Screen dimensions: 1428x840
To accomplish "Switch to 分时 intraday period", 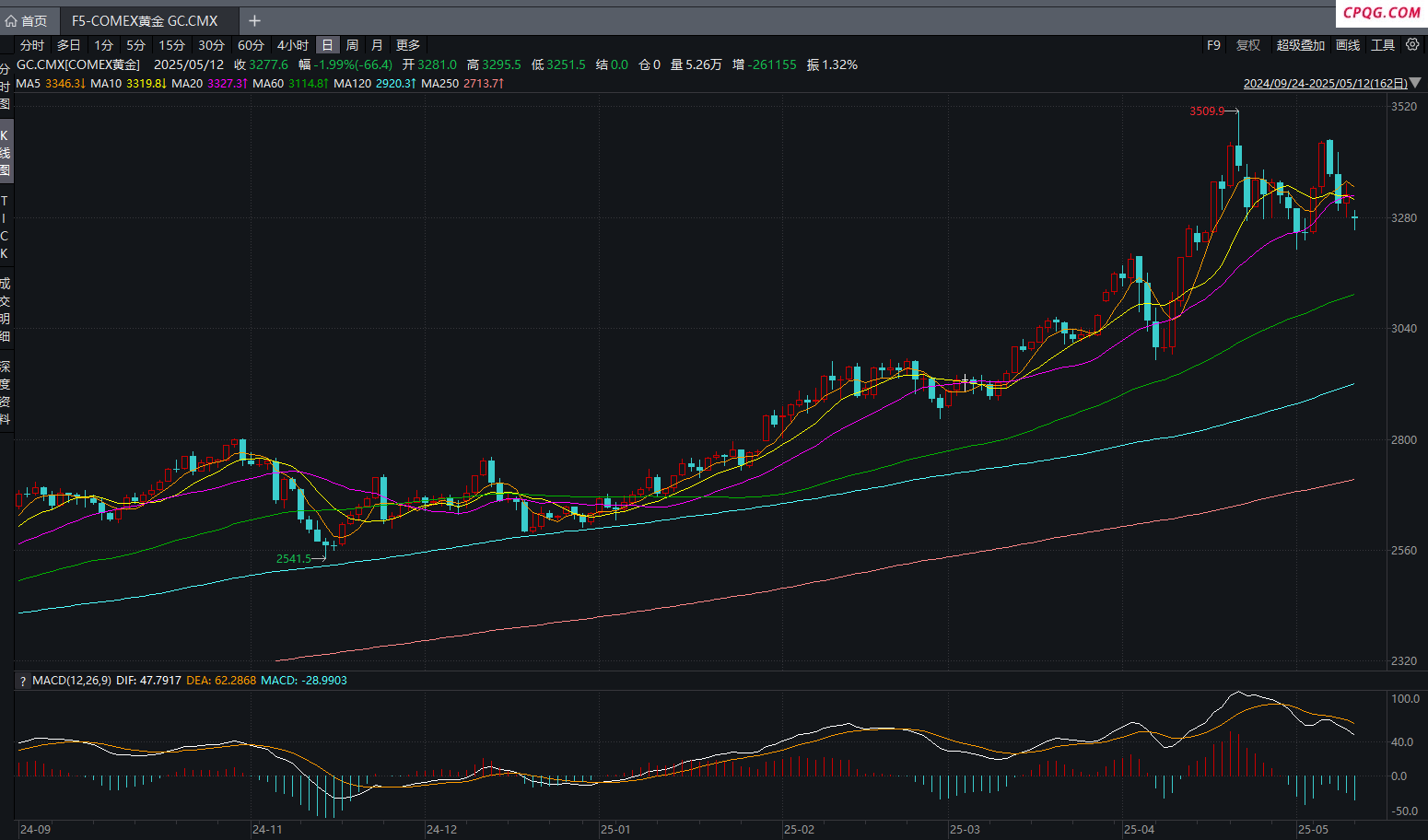I will [x=31, y=45].
